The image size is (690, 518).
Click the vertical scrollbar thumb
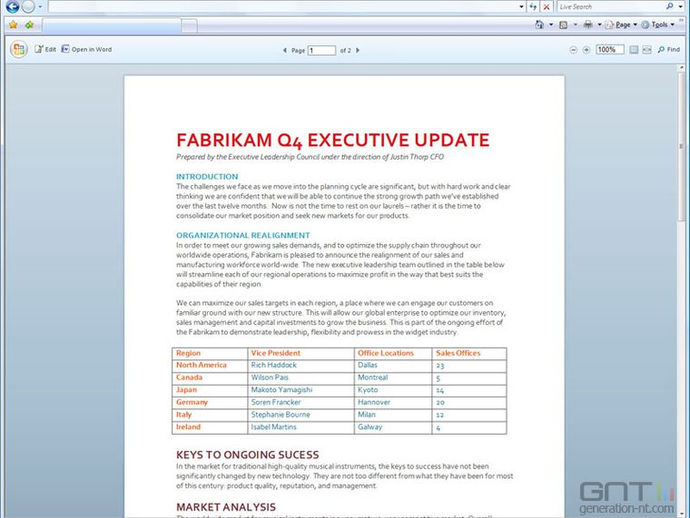tap(682, 146)
